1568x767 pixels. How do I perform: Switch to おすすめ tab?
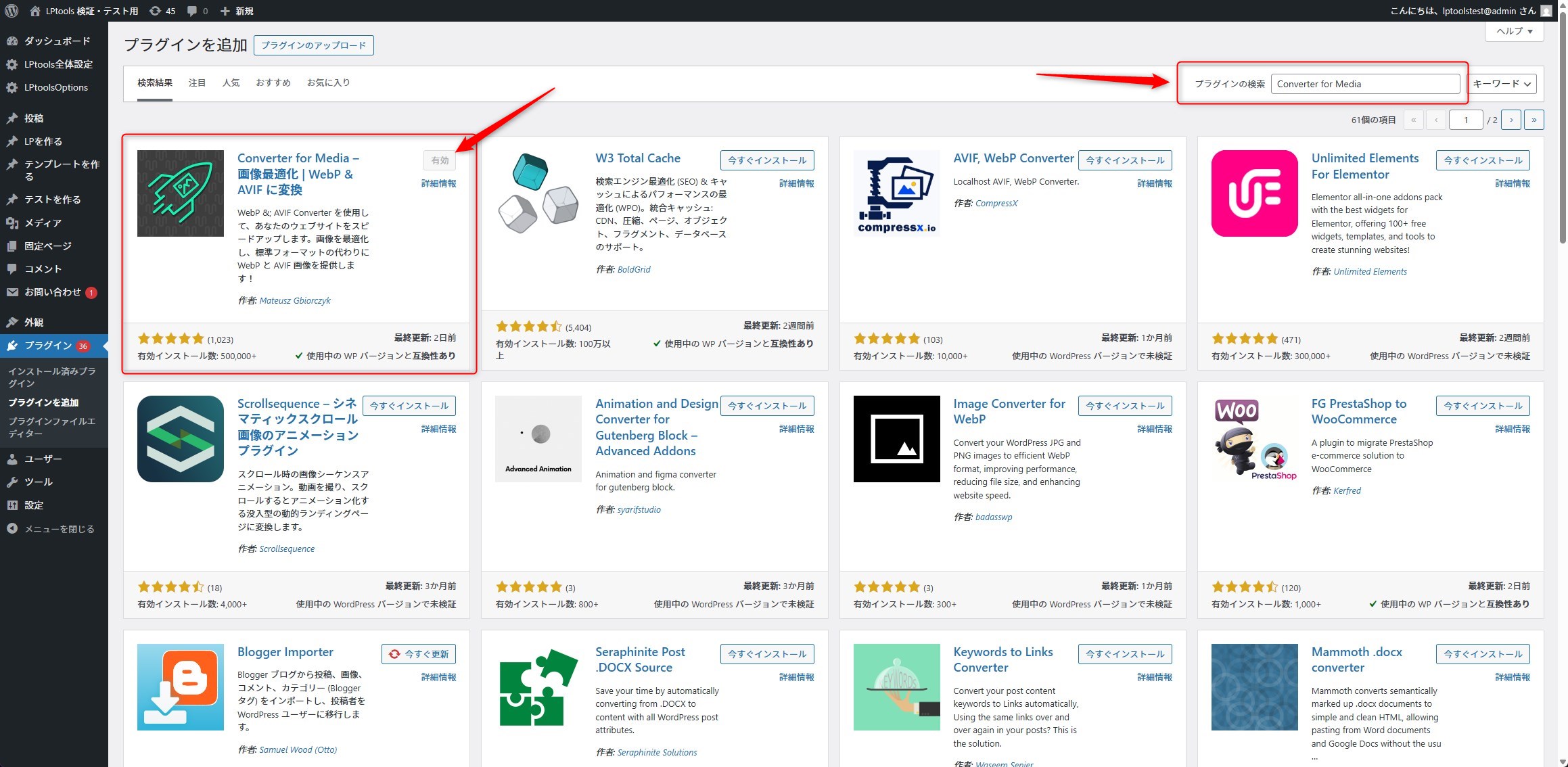[273, 83]
